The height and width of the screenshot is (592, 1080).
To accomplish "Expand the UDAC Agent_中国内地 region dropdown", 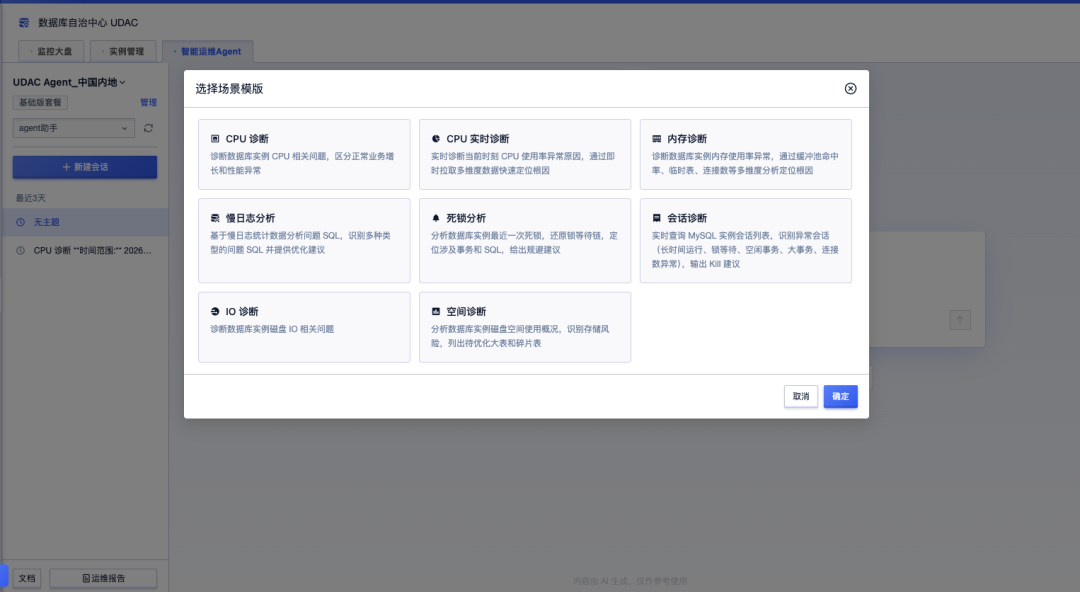I will (69, 82).
